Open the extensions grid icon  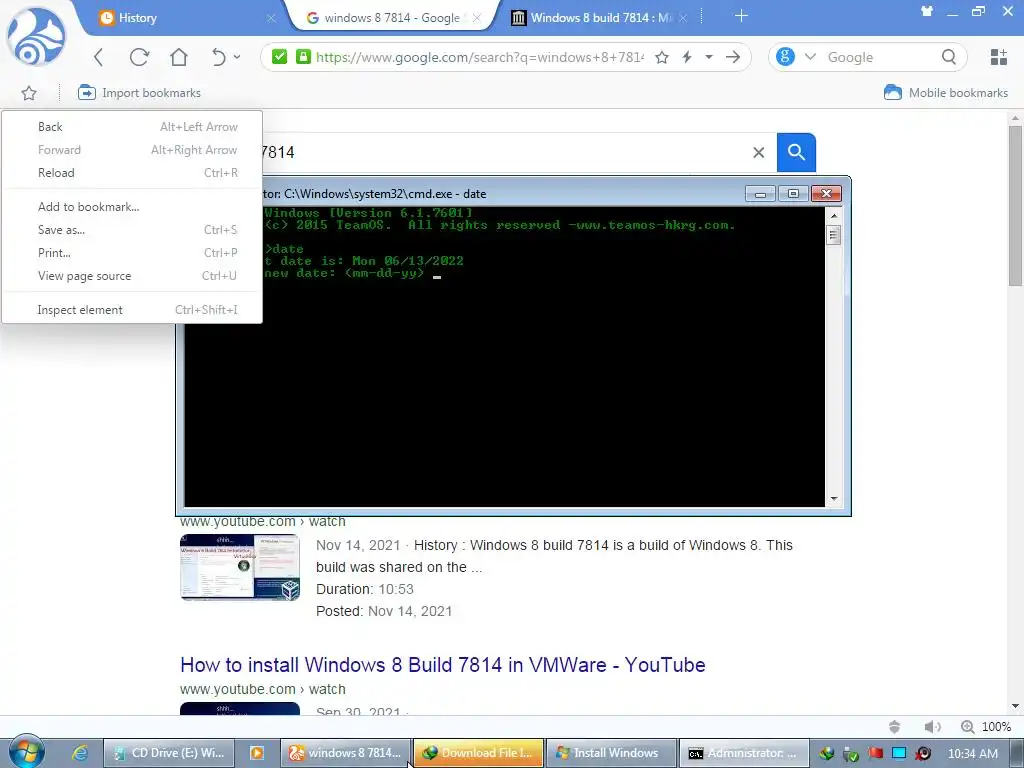point(999,57)
